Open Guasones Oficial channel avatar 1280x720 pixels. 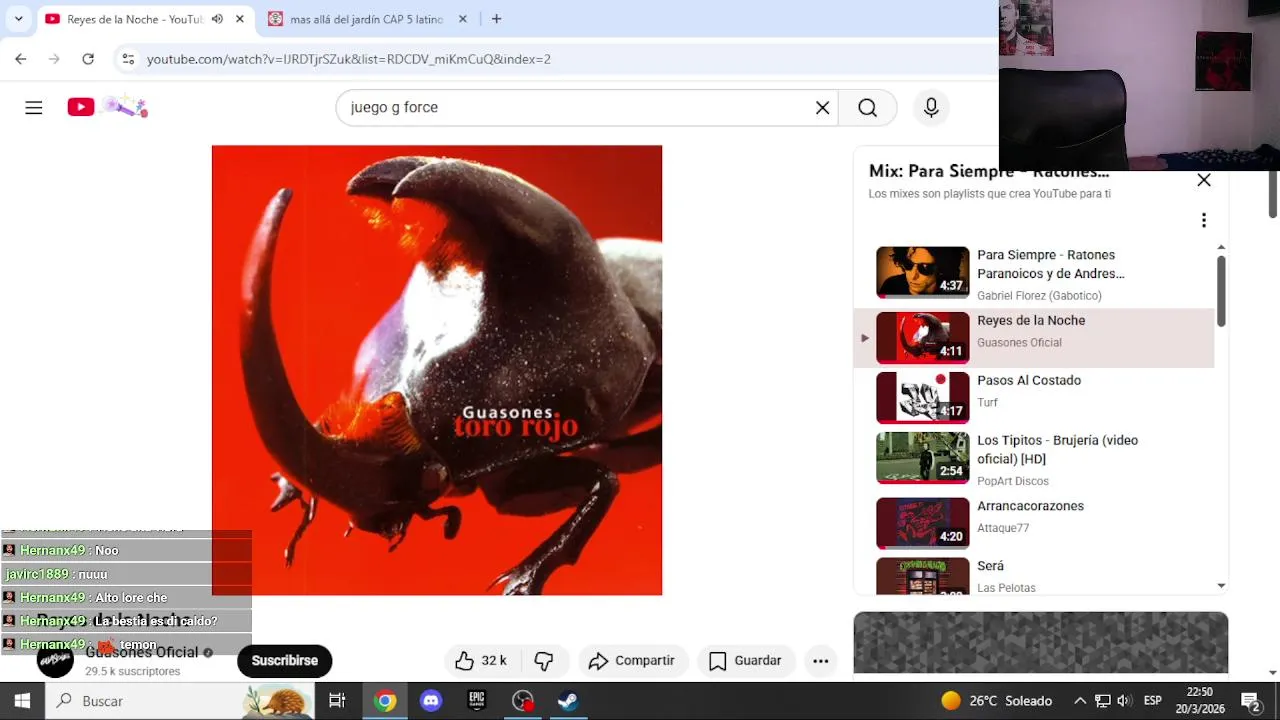[x=55, y=660]
